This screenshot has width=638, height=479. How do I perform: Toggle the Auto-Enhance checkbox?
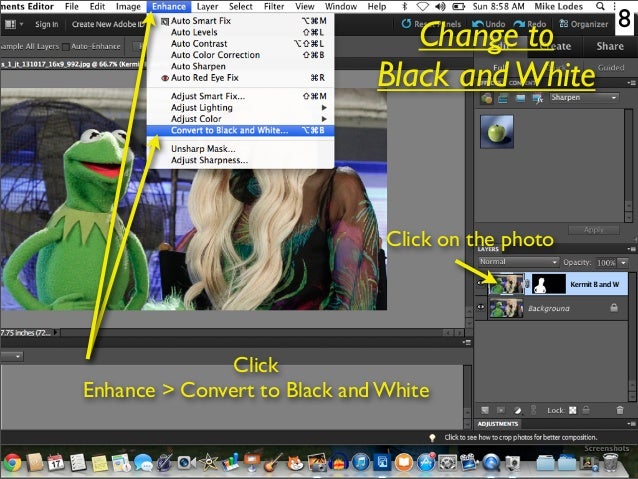pyautogui.click(x=66, y=47)
